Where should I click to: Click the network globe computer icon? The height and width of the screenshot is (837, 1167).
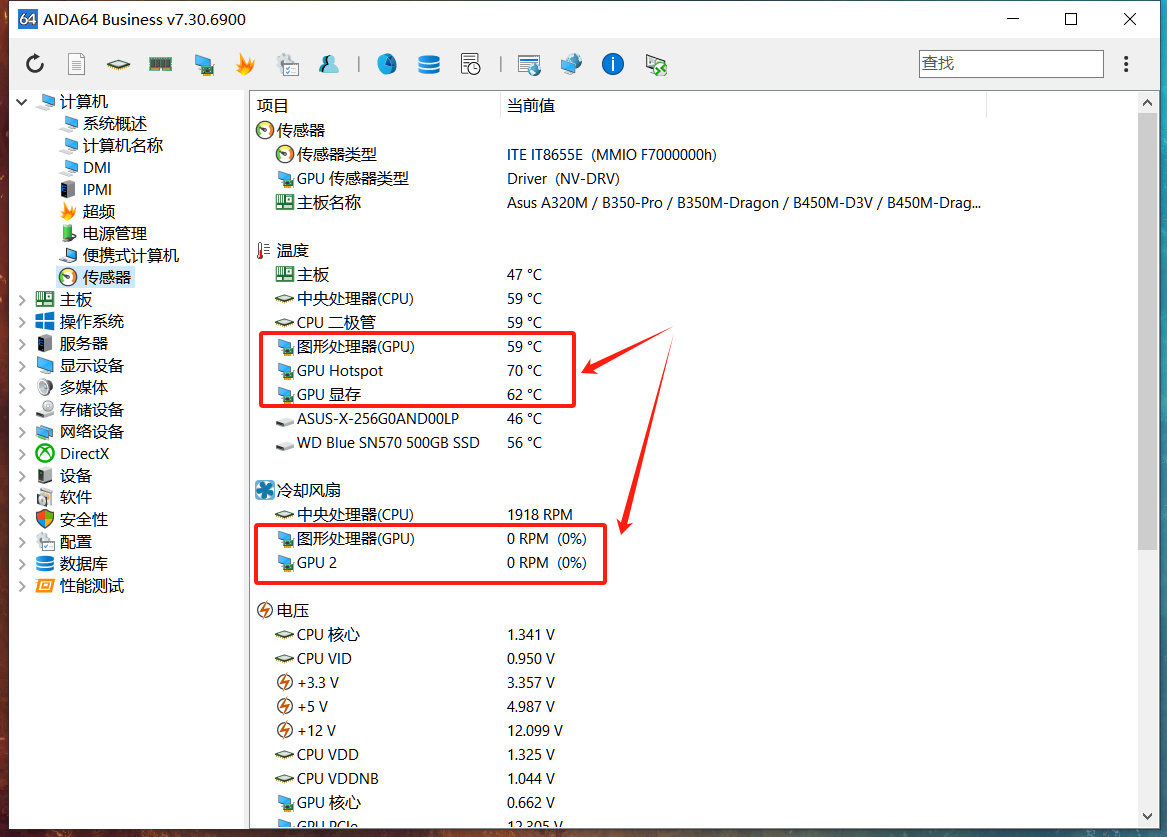point(571,64)
